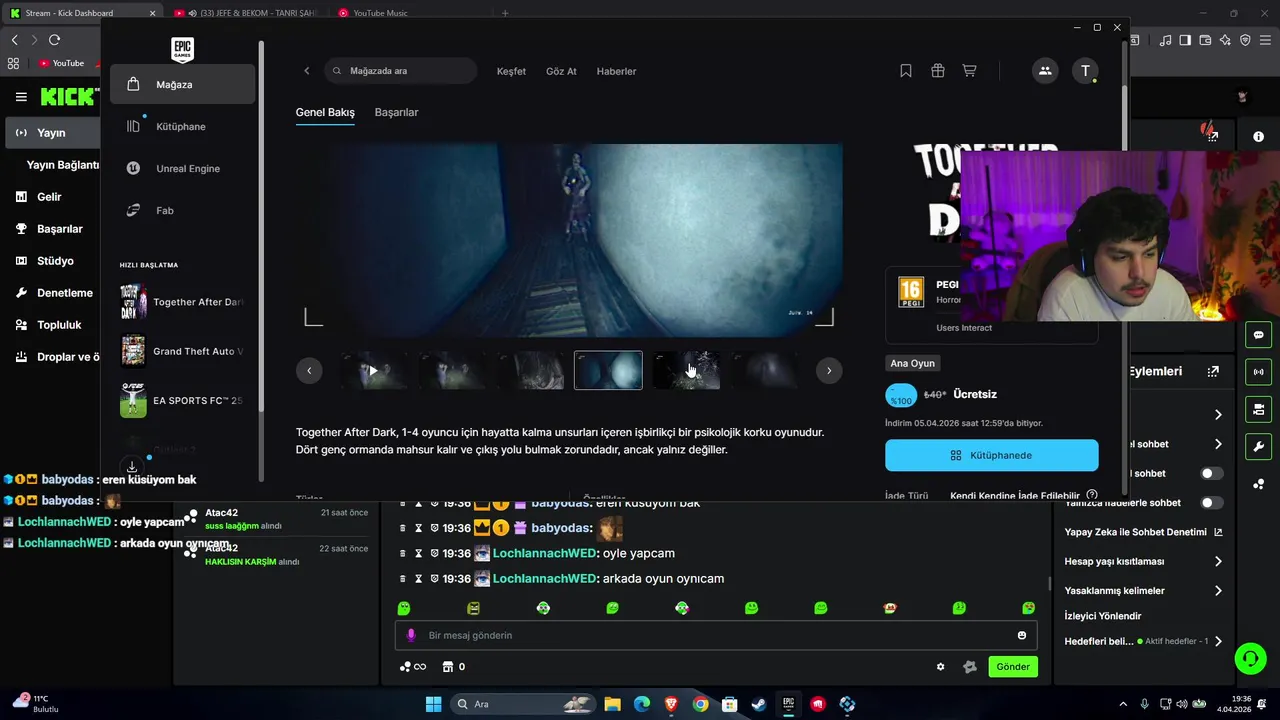
Task: Open Haberler in the Epic store header
Action: [616, 71]
